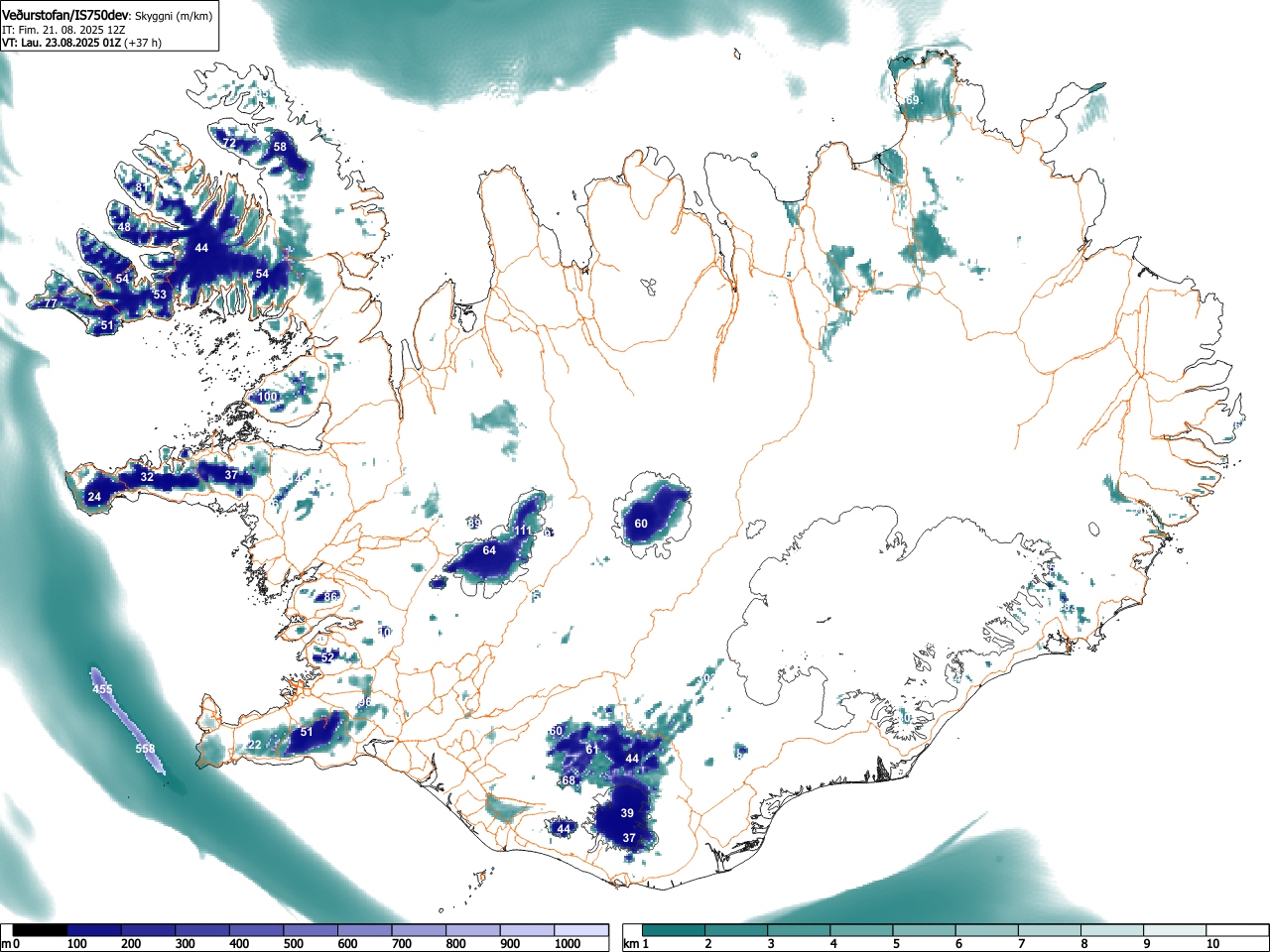The width and height of the screenshot is (1270, 952).
Task: Click the "86" visibility value on the map
Action: pyautogui.click(x=330, y=596)
